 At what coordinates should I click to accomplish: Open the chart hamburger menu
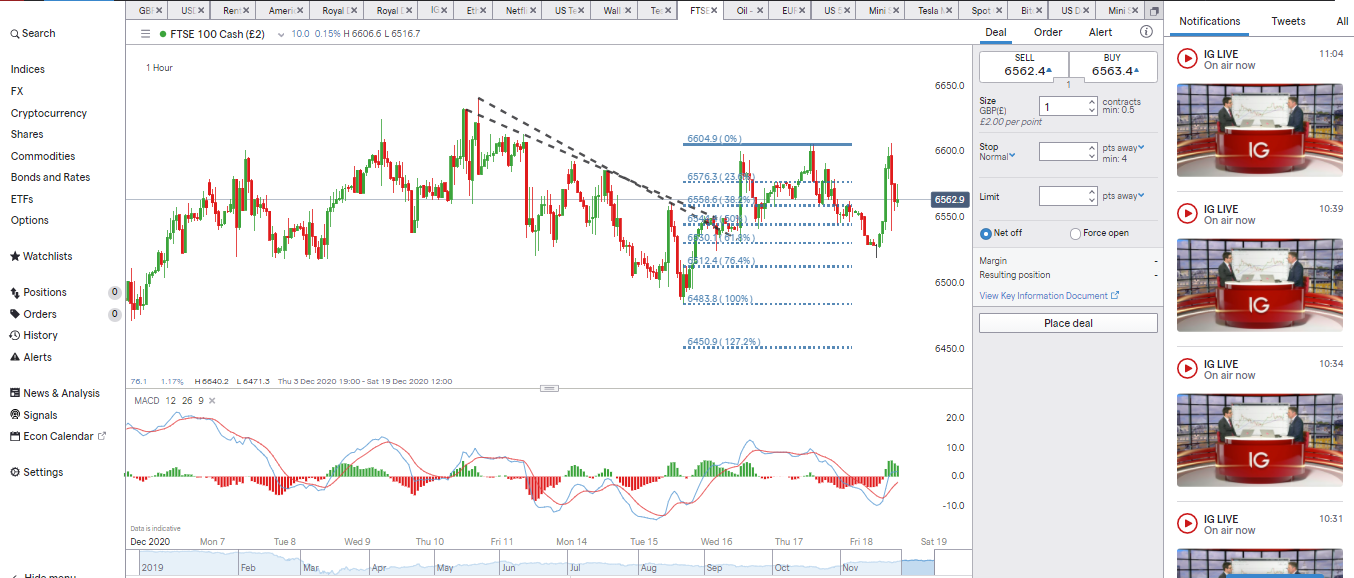coord(145,32)
